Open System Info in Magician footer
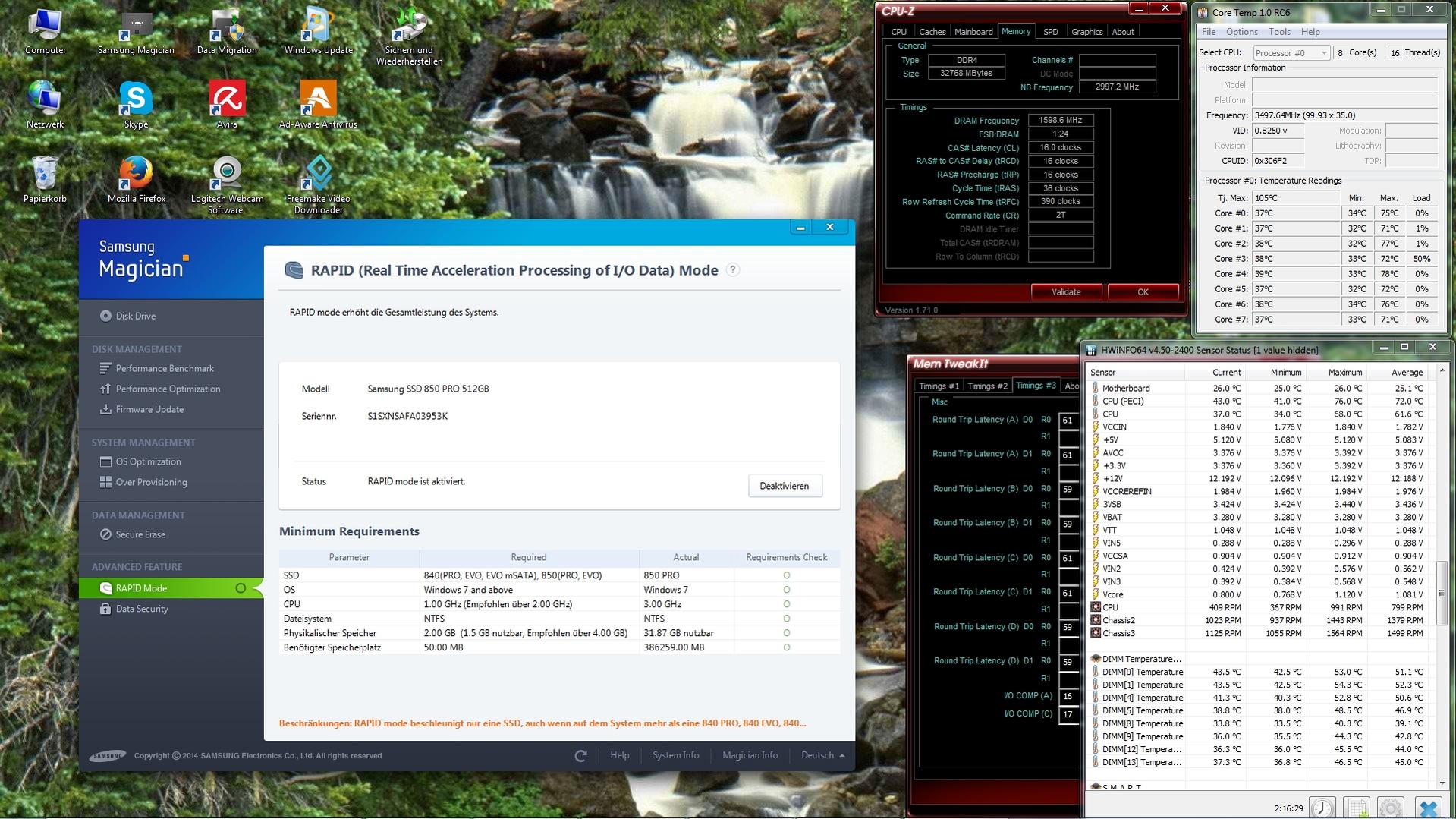1456x819 pixels. (x=675, y=755)
